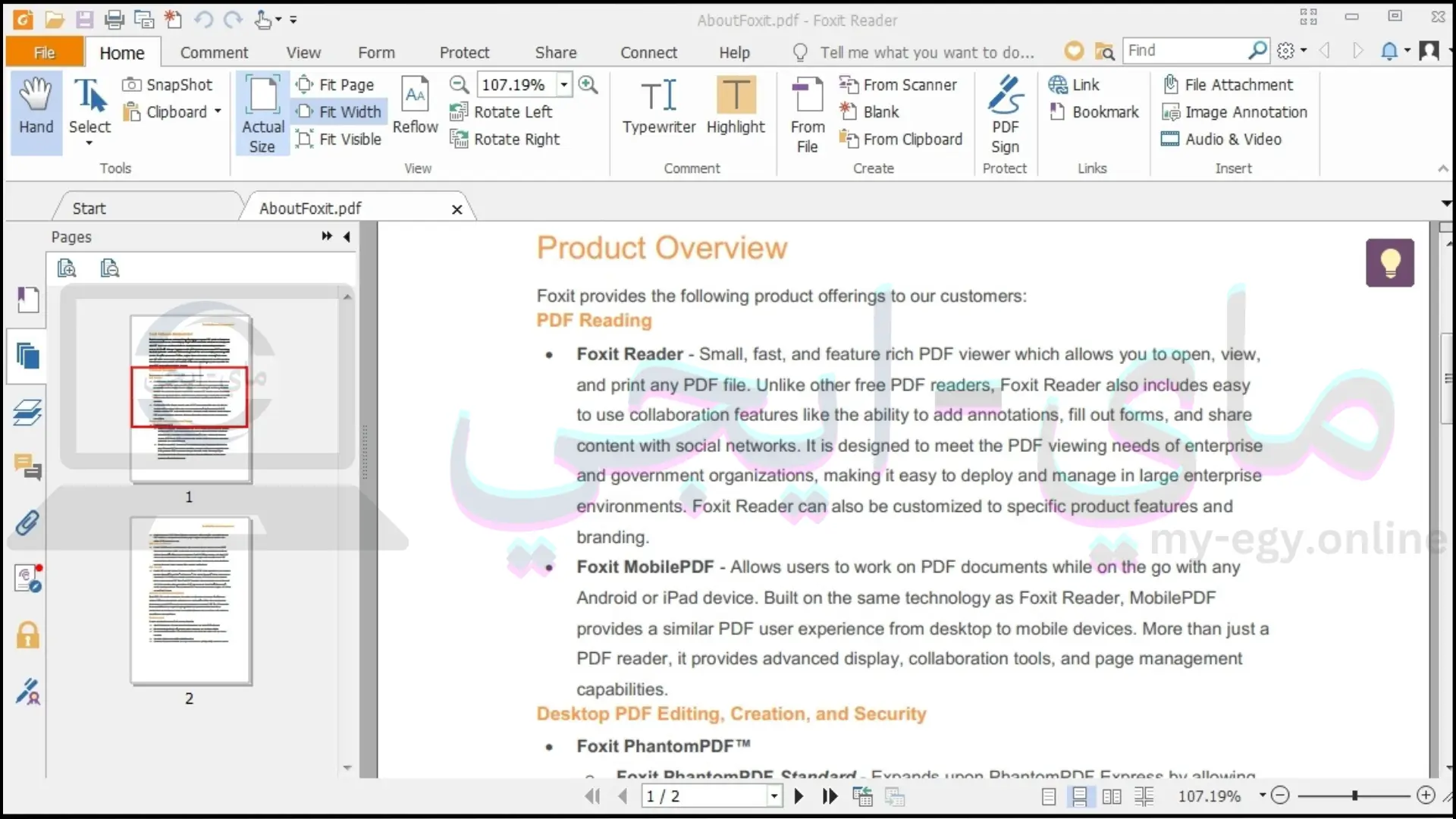The width and height of the screenshot is (1456, 819).
Task: Click the Attachments panel sidebar icon
Action: (27, 523)
